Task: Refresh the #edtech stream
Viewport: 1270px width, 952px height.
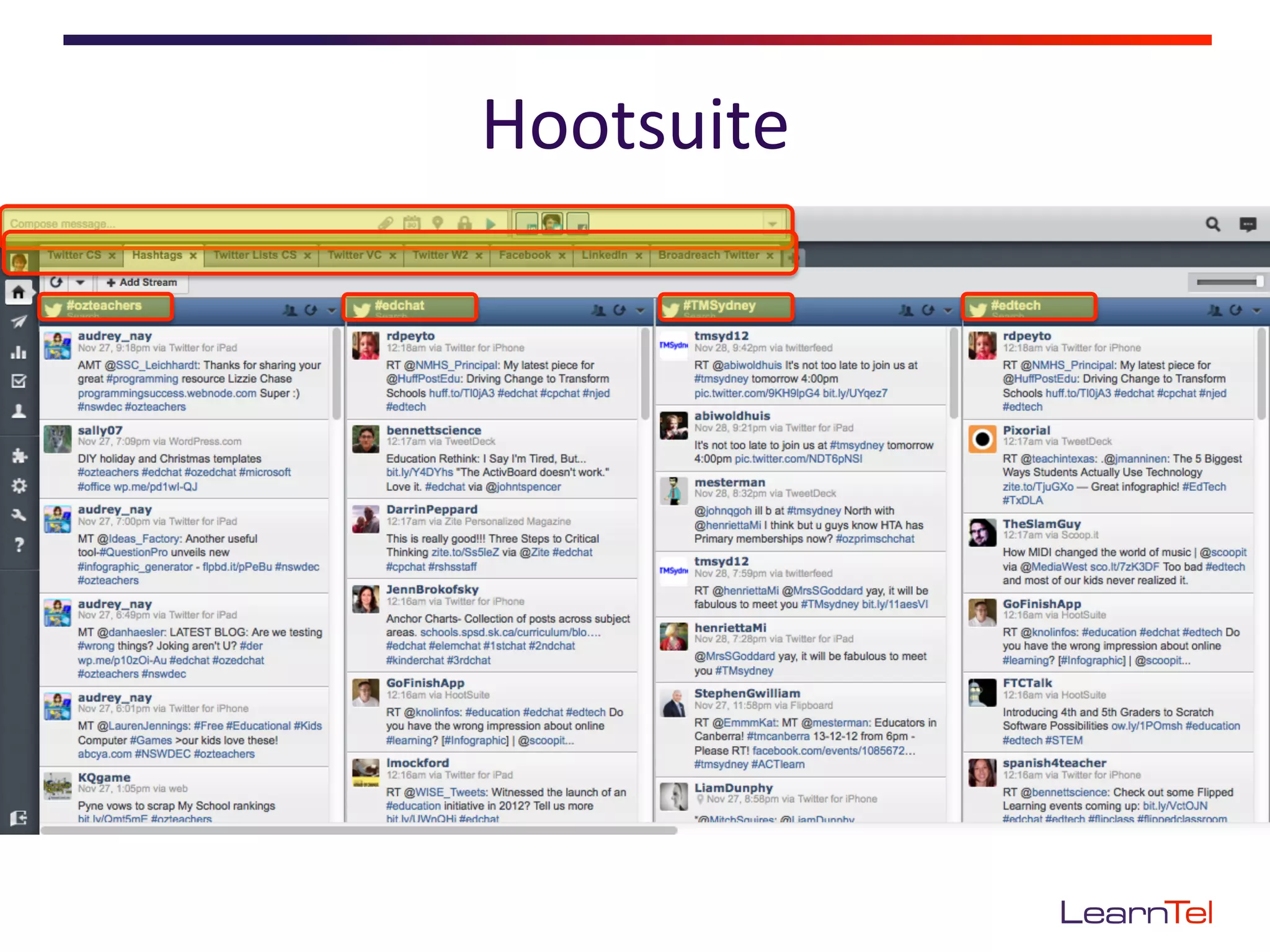Action: 1235,310
